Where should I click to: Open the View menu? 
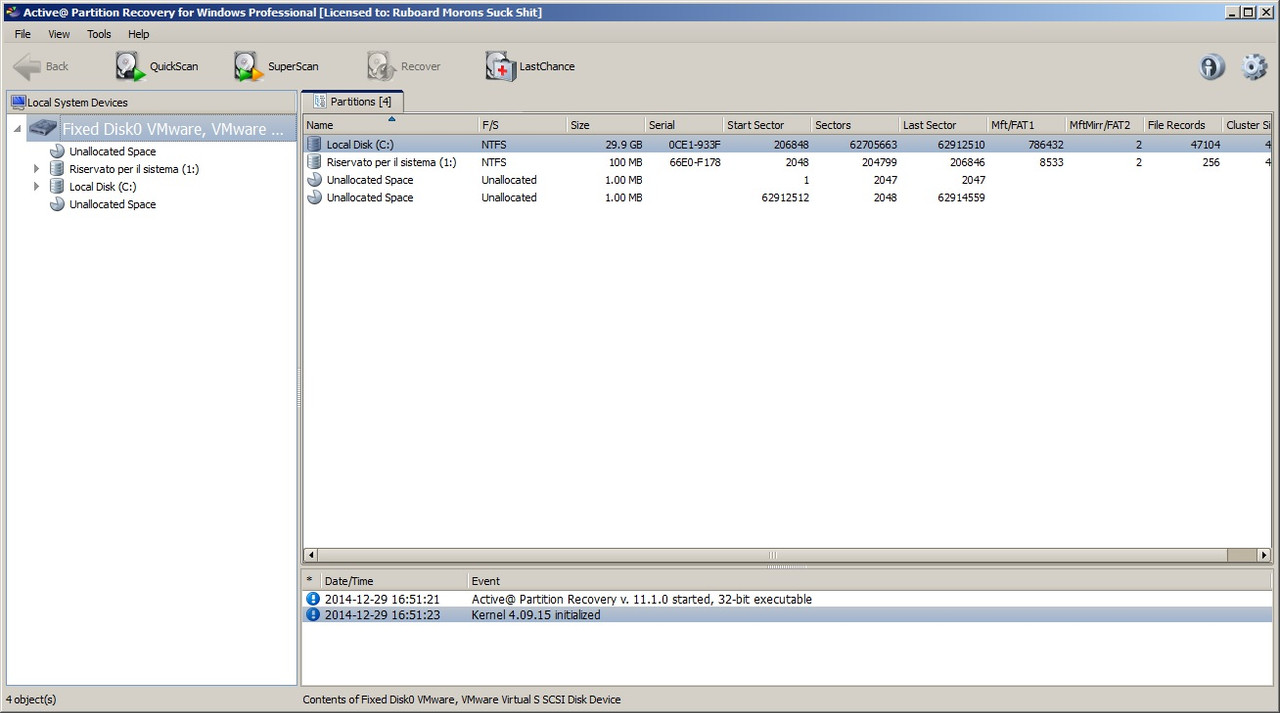pos(59,34)
